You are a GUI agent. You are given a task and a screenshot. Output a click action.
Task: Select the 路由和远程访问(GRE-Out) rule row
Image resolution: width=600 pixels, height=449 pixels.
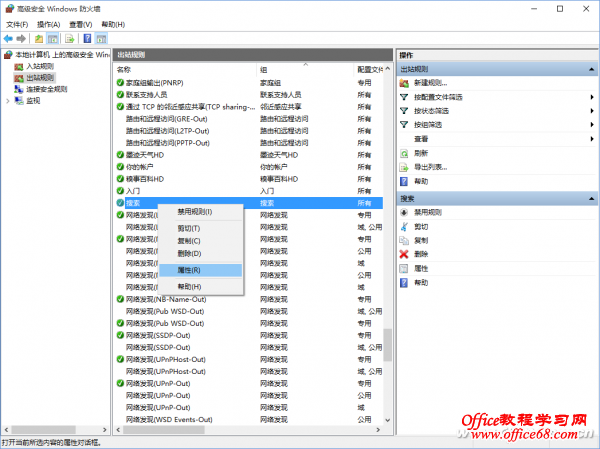[249, 119]
